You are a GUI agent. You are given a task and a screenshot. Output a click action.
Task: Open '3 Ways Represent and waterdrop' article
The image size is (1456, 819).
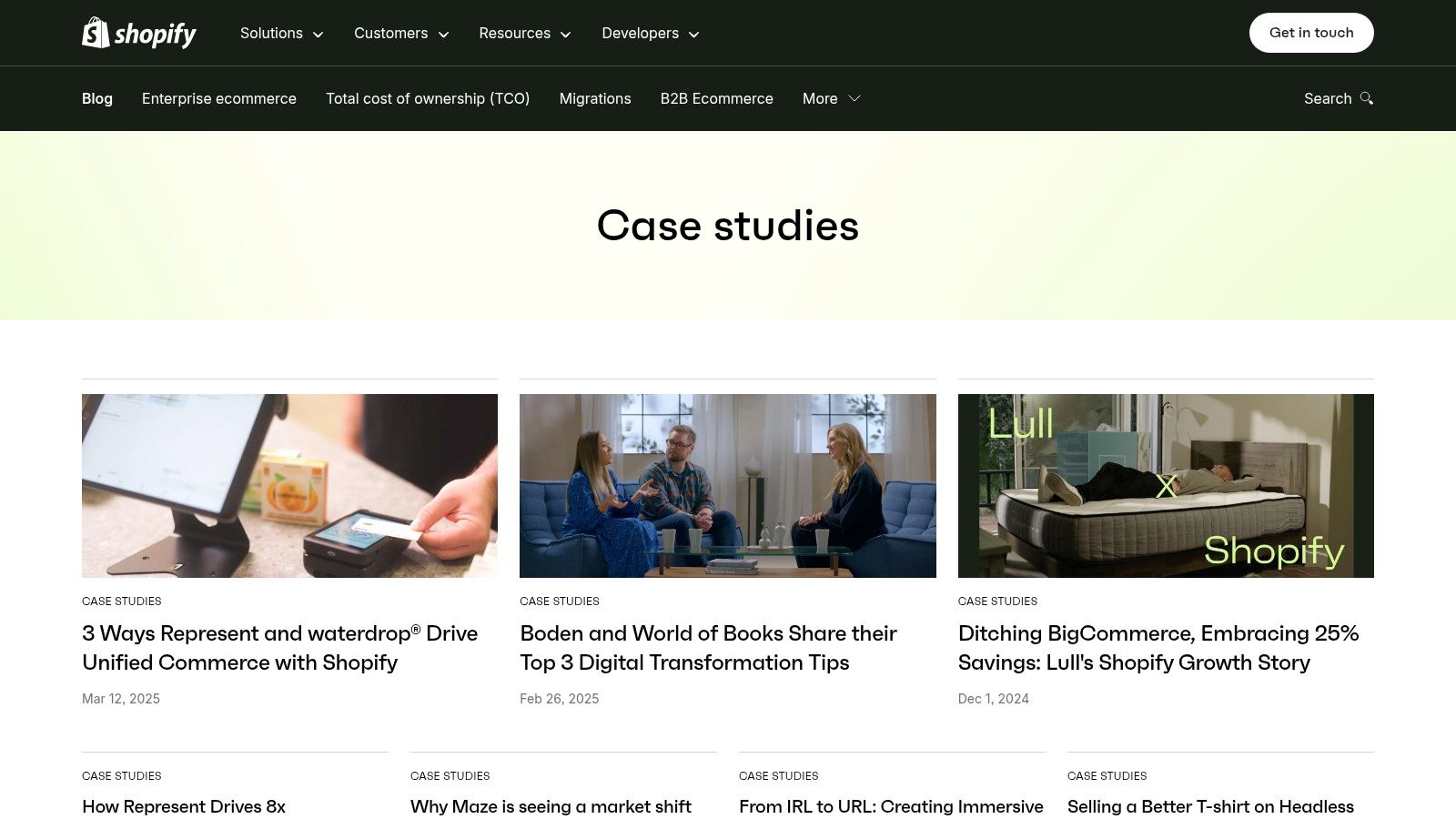(x=280, y=648)
